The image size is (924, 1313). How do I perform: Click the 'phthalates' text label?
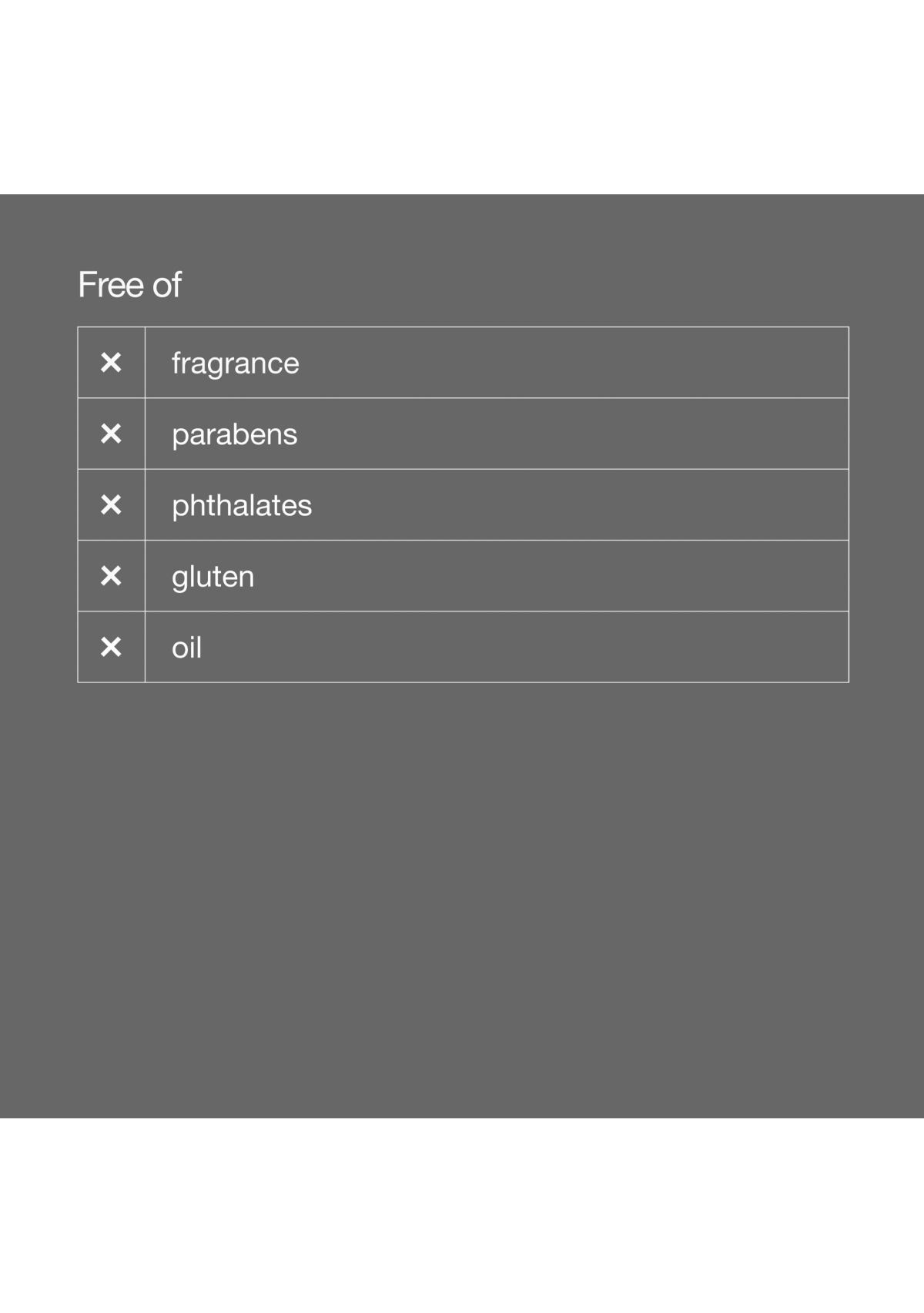coord(242,506)
